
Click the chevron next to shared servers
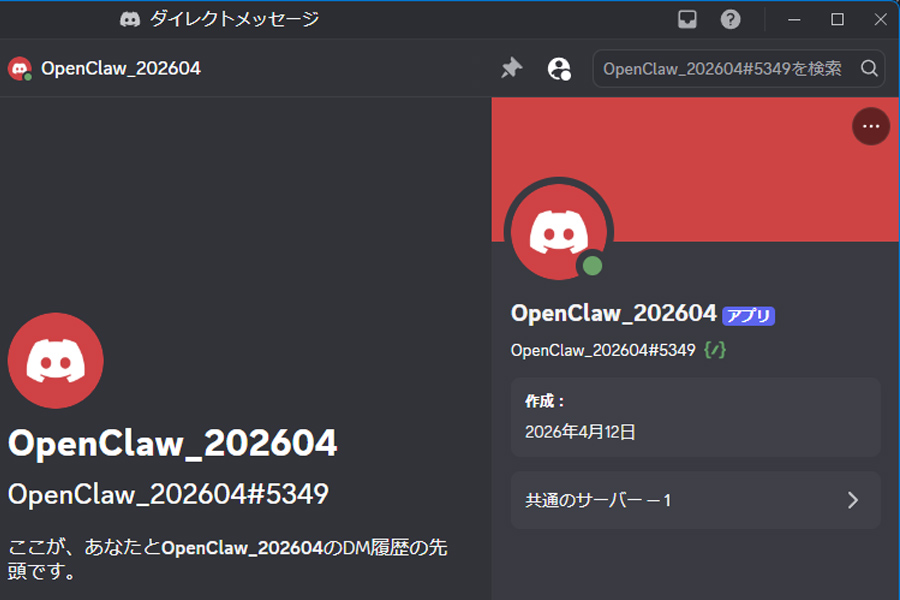click(853, 500)
